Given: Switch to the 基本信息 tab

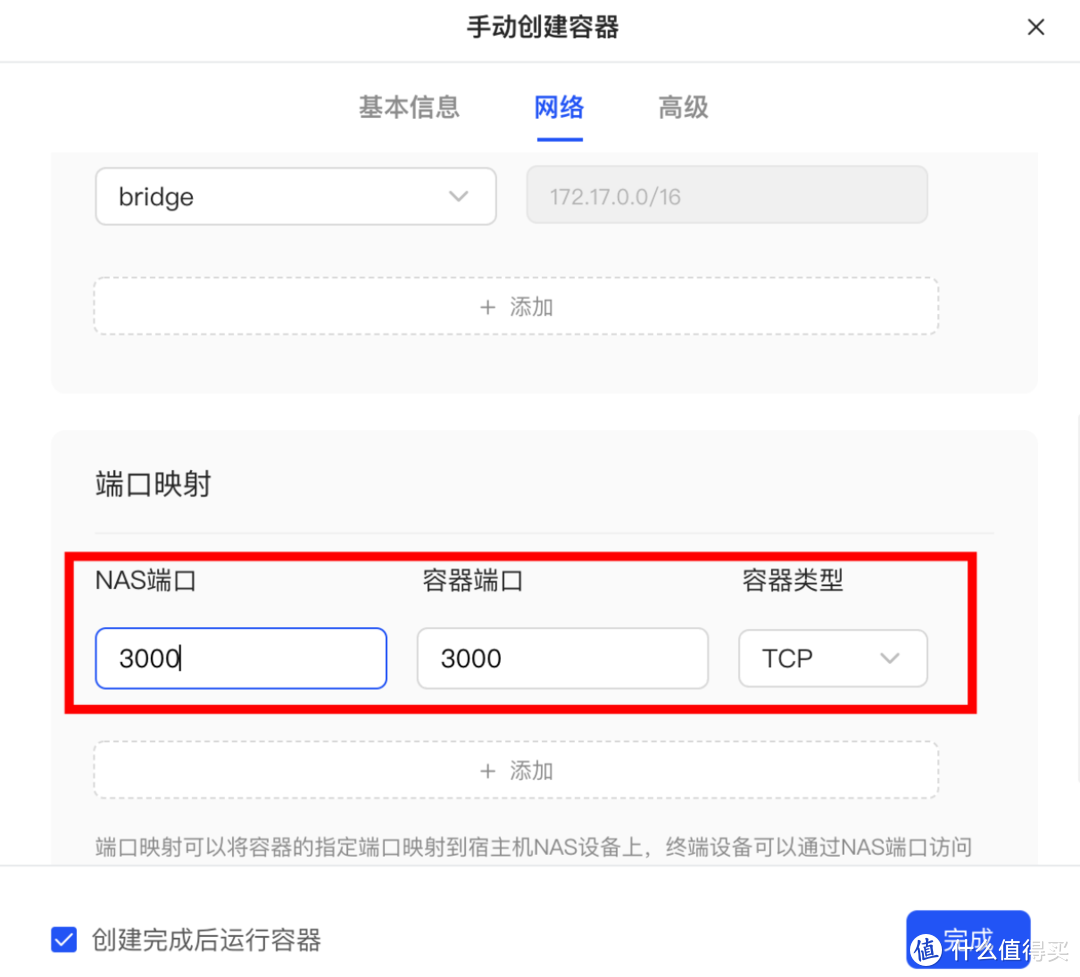Looking at the screenshot, I should (x=409, y=108).
